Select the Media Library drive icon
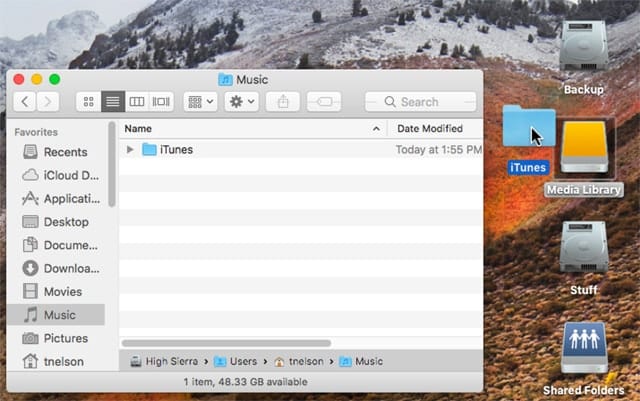640x401 pixels. 584,151
